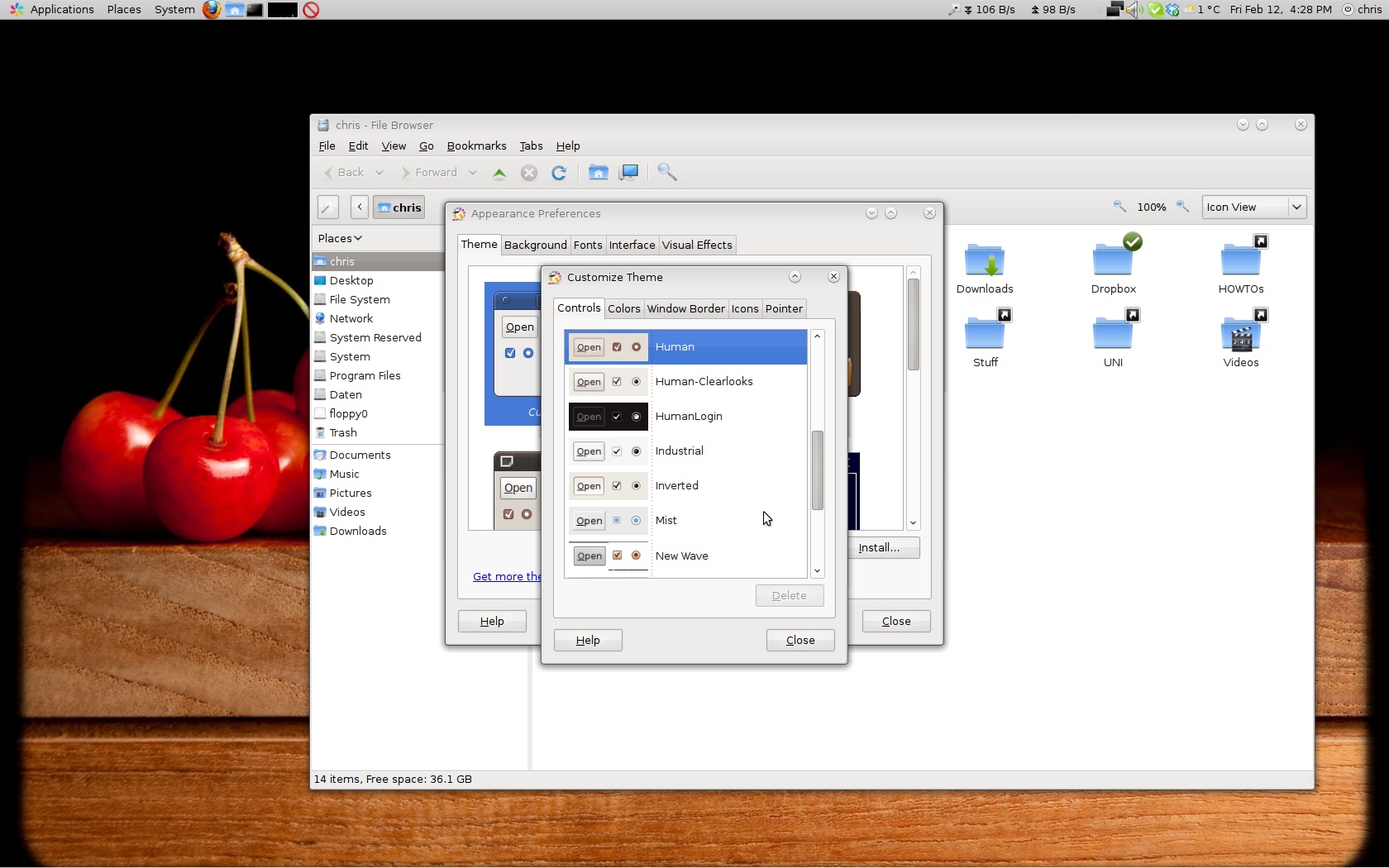Reload the current folder with the refresh icon
This screenshot has height=868, width=1389.
(559, 173)
